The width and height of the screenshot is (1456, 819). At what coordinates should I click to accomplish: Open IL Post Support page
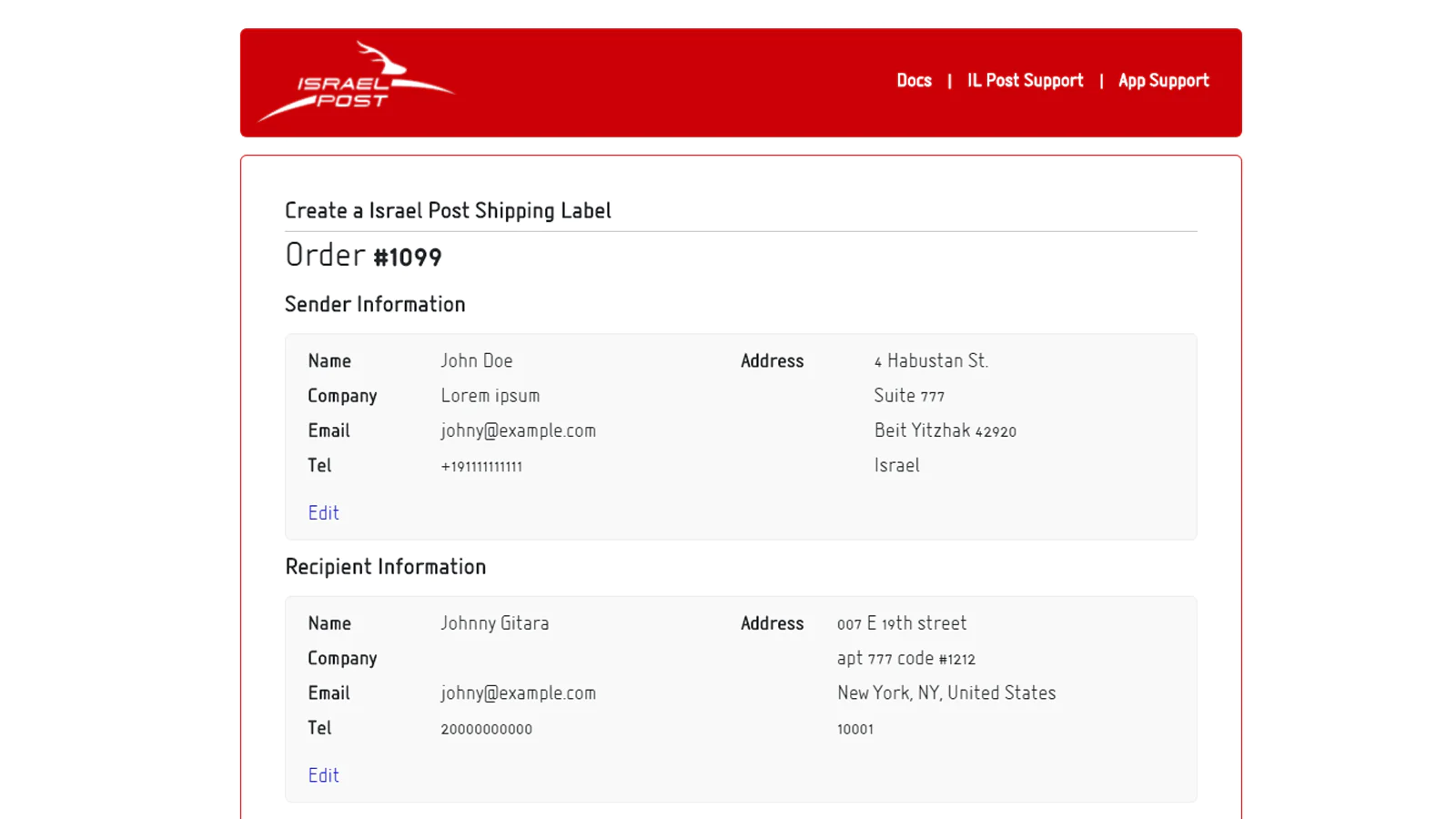pos(1025,81)
